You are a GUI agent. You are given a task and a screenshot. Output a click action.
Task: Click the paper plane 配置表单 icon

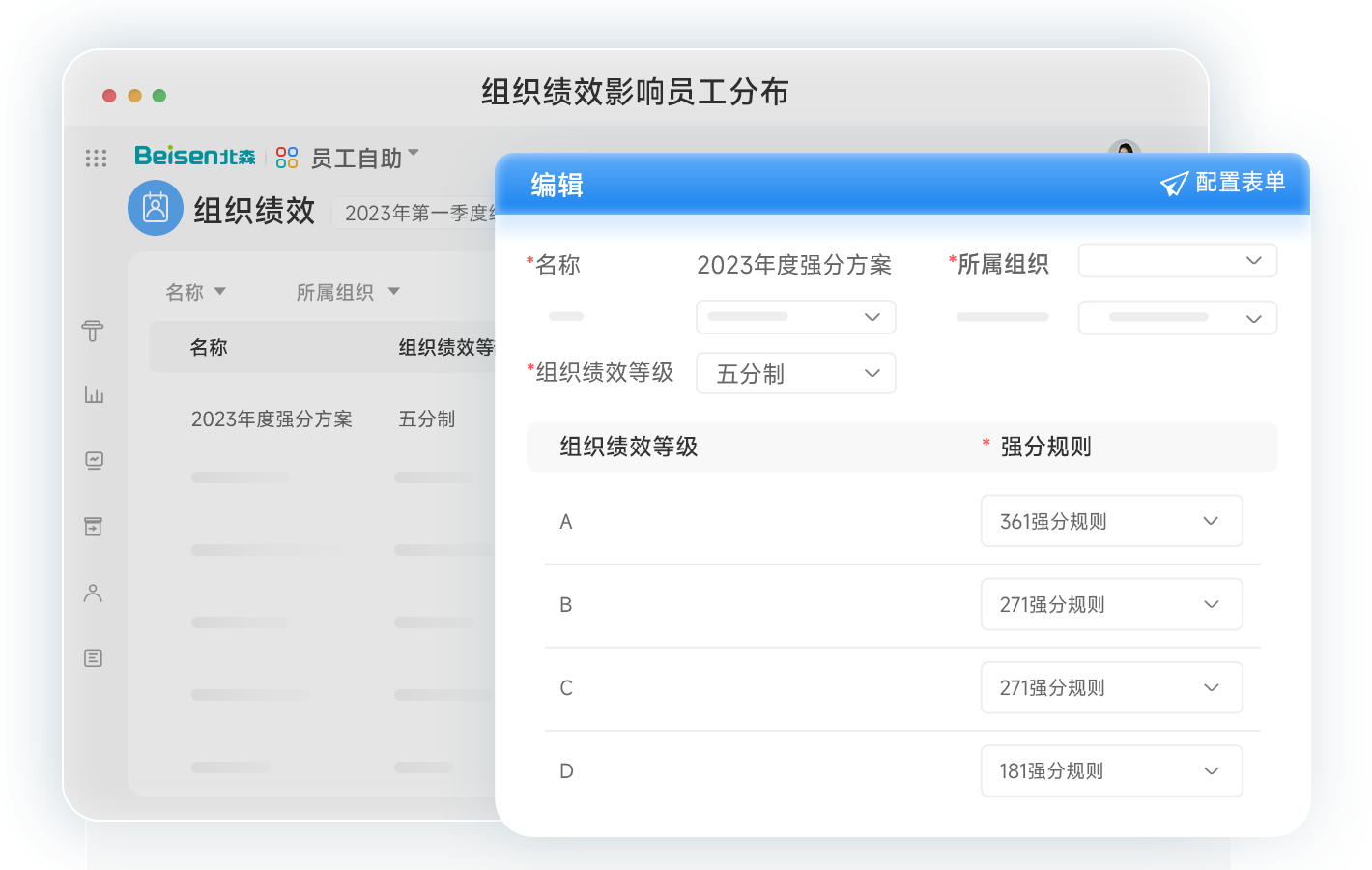[1174, 184]
